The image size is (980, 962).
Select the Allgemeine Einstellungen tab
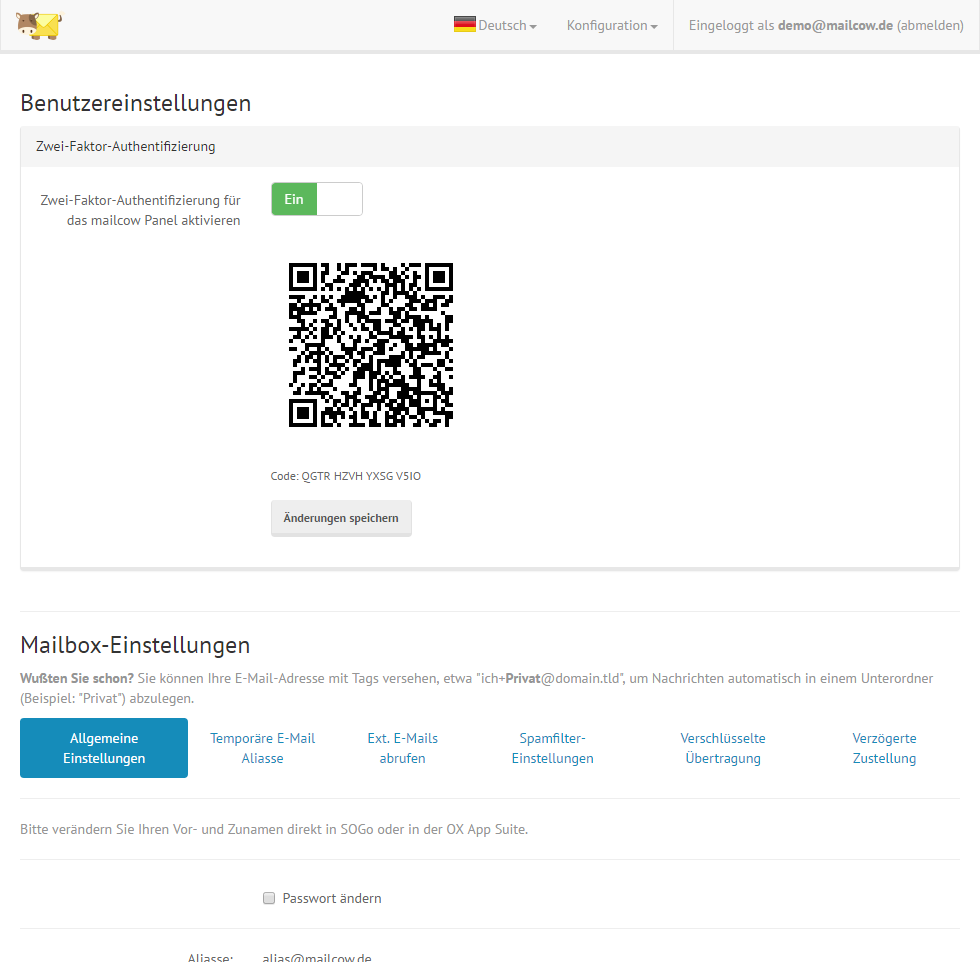click(x=104, y=748)
